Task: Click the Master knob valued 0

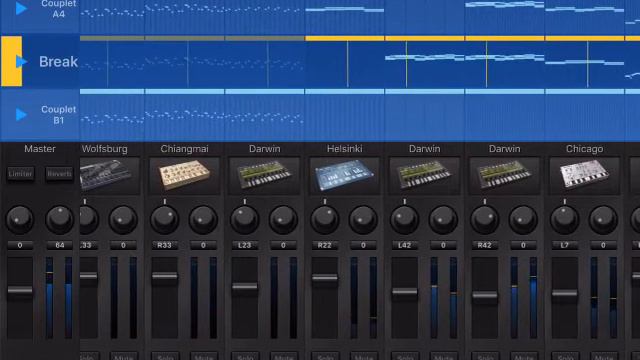Action: coord(20,220)
